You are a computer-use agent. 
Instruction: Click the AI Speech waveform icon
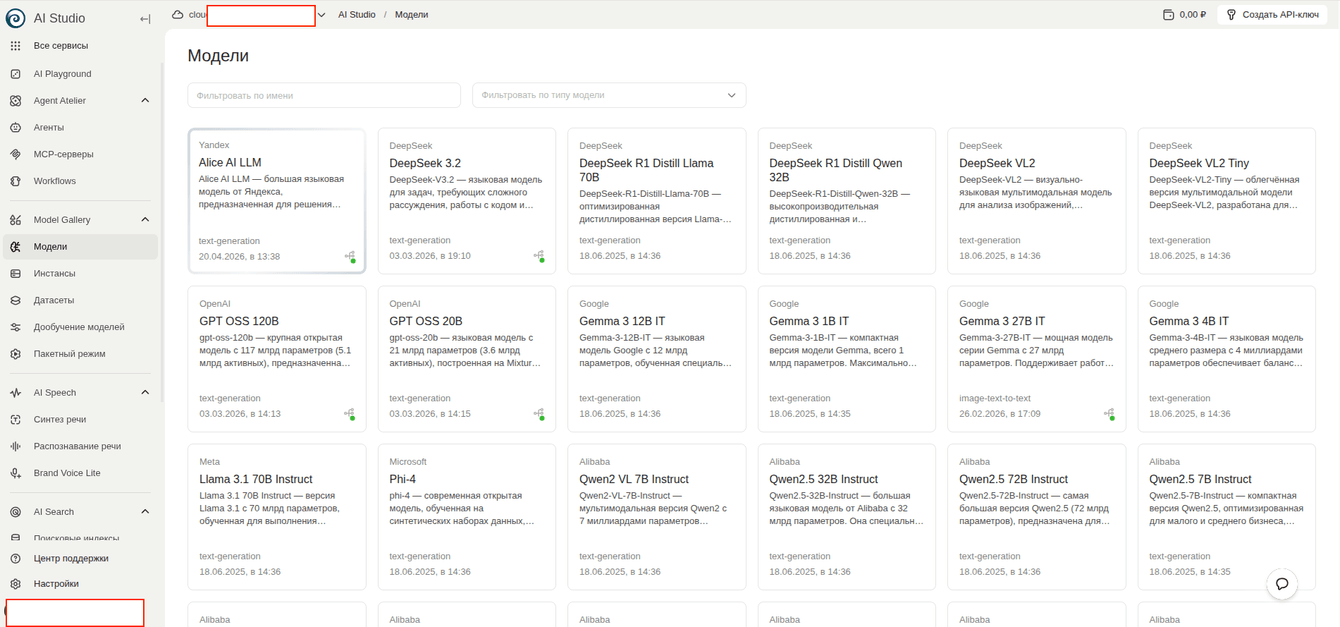pyautogui.click(x=15, y=393)
